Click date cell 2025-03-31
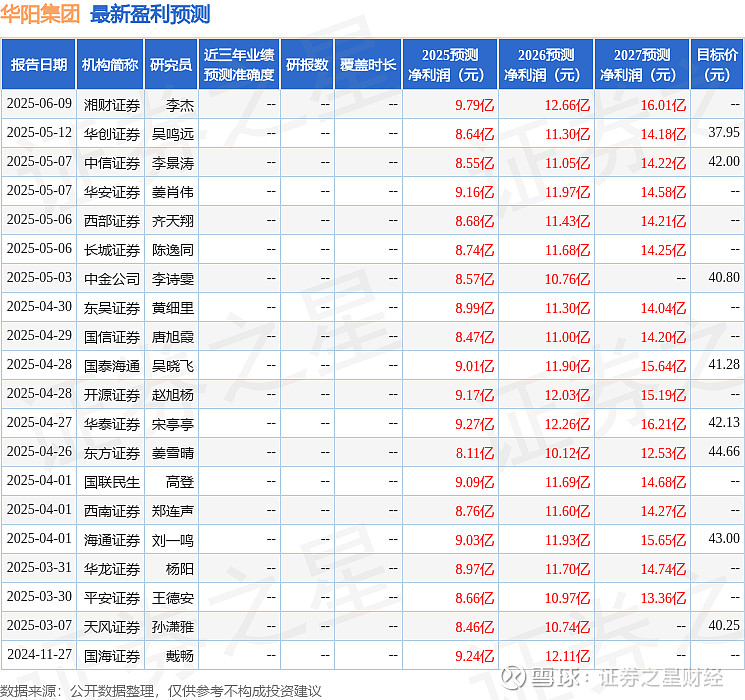 pyautogui.click(x=39, y=567)
